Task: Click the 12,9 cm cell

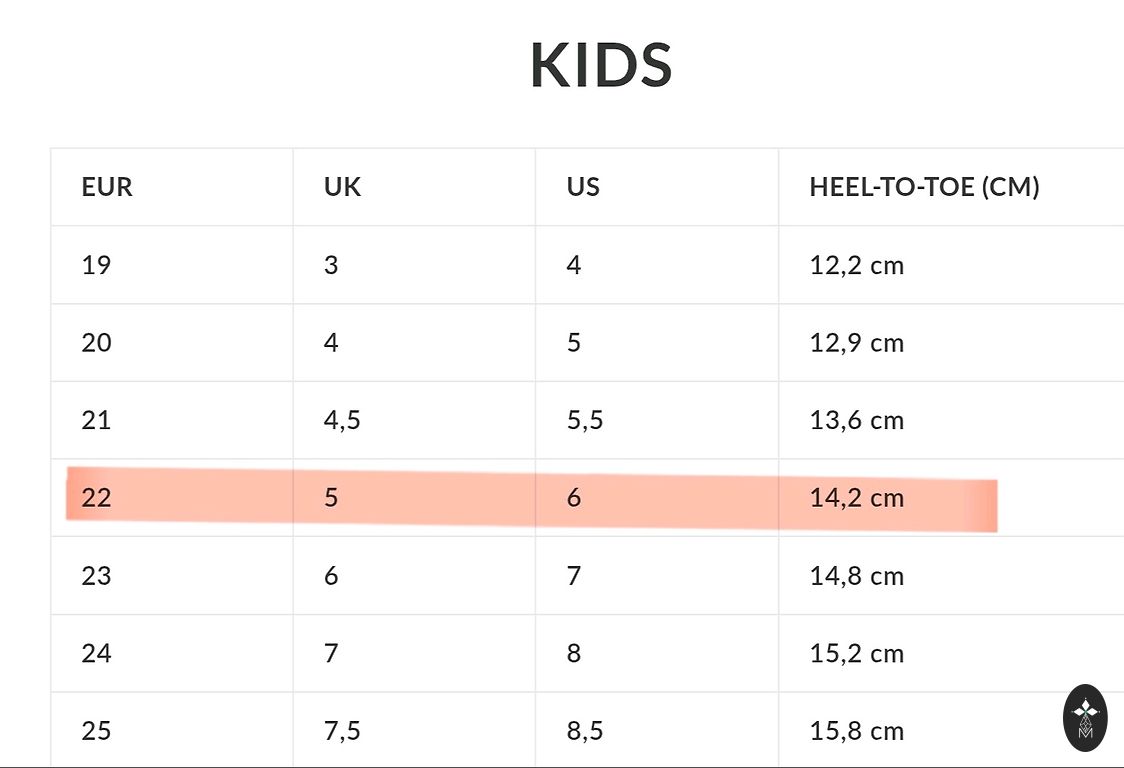Action: [x=856, y=343]
